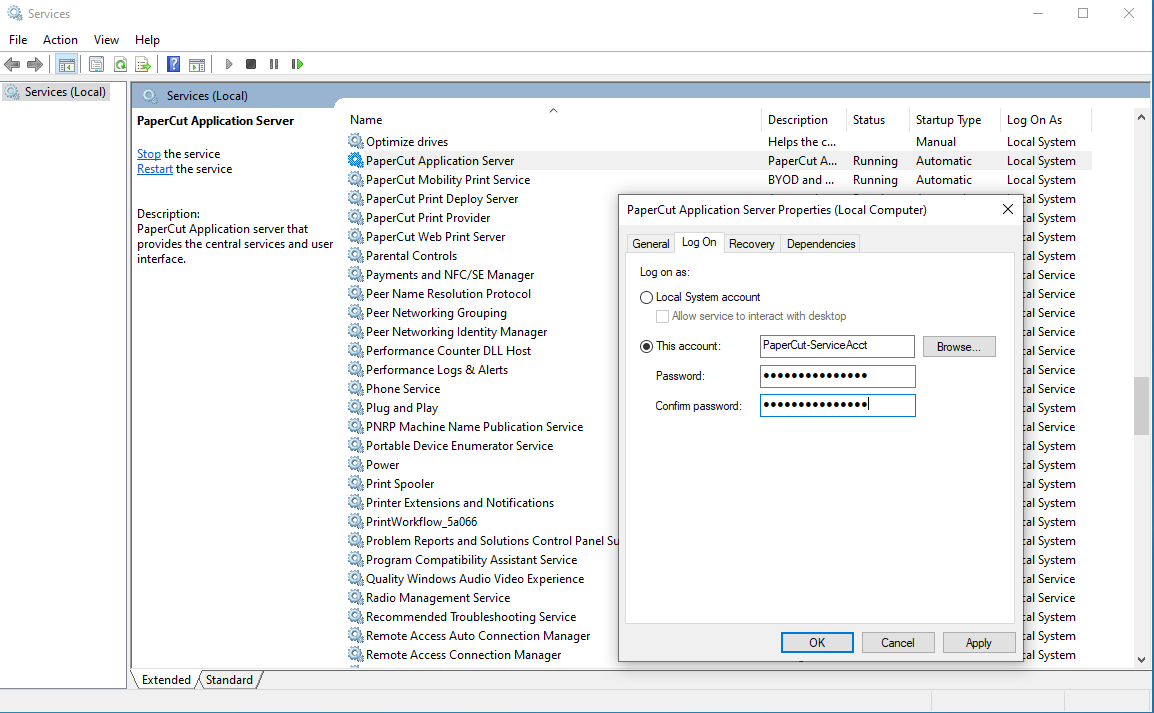Click the gear icon of PaperCut Mobility Print Service
Image resolution: width=1154 pixels, height=713 pixels.
(356, 180)
